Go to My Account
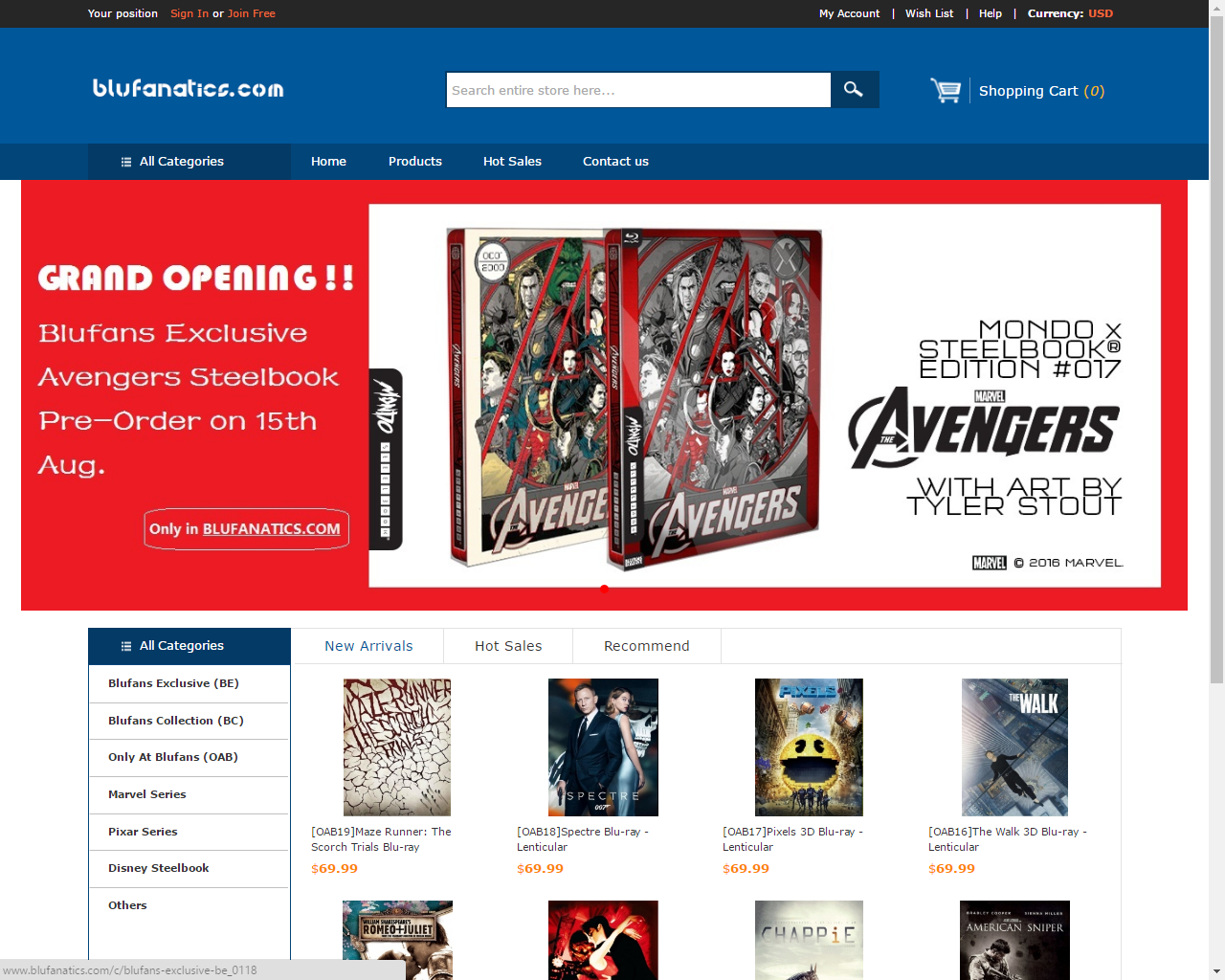The image size is (1225, 980). tap(849, 13)
